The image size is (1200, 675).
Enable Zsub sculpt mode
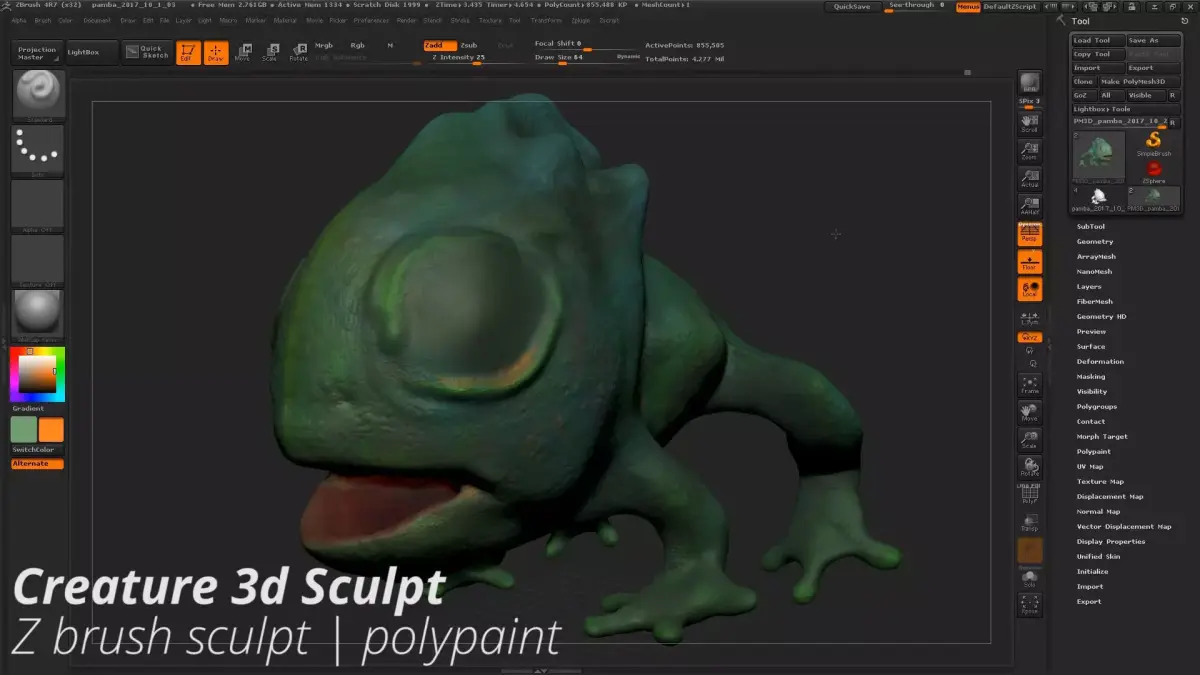[x=469, y=45]
